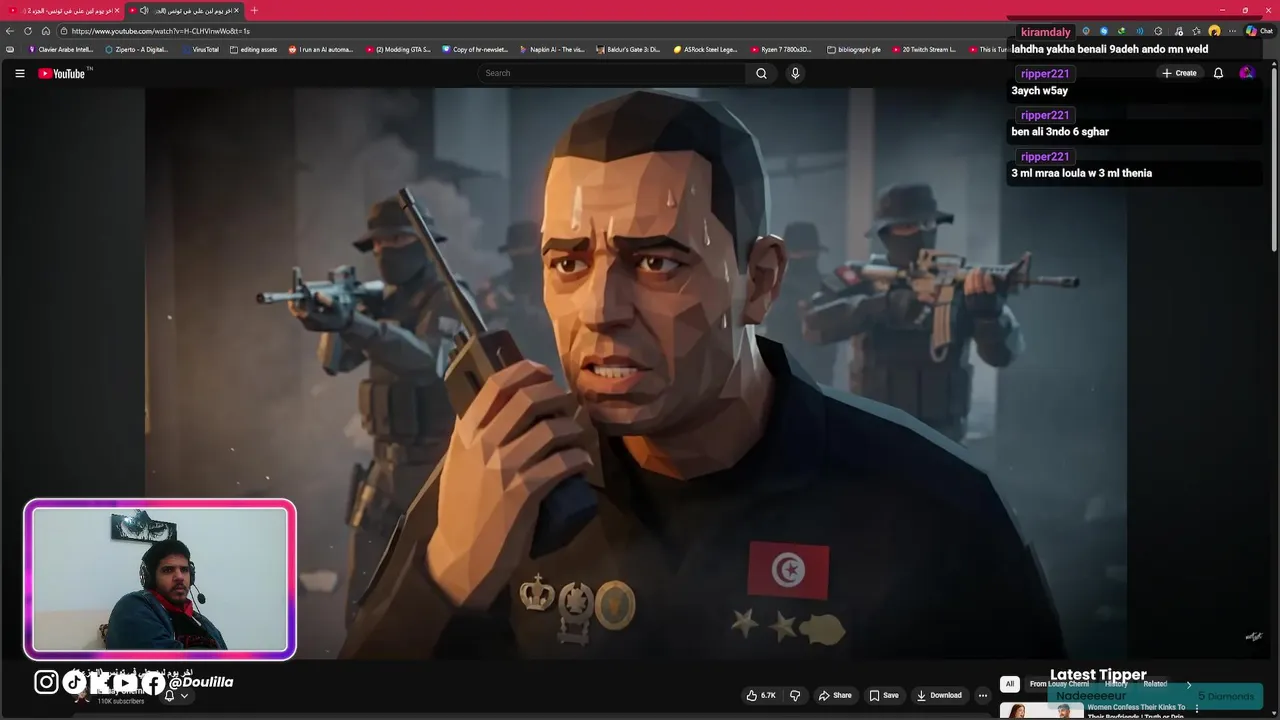Viewport: 1280px width, 720px height.
Task: Open the bibliographi pfe bookmark folder
Action: click(854, 49)
